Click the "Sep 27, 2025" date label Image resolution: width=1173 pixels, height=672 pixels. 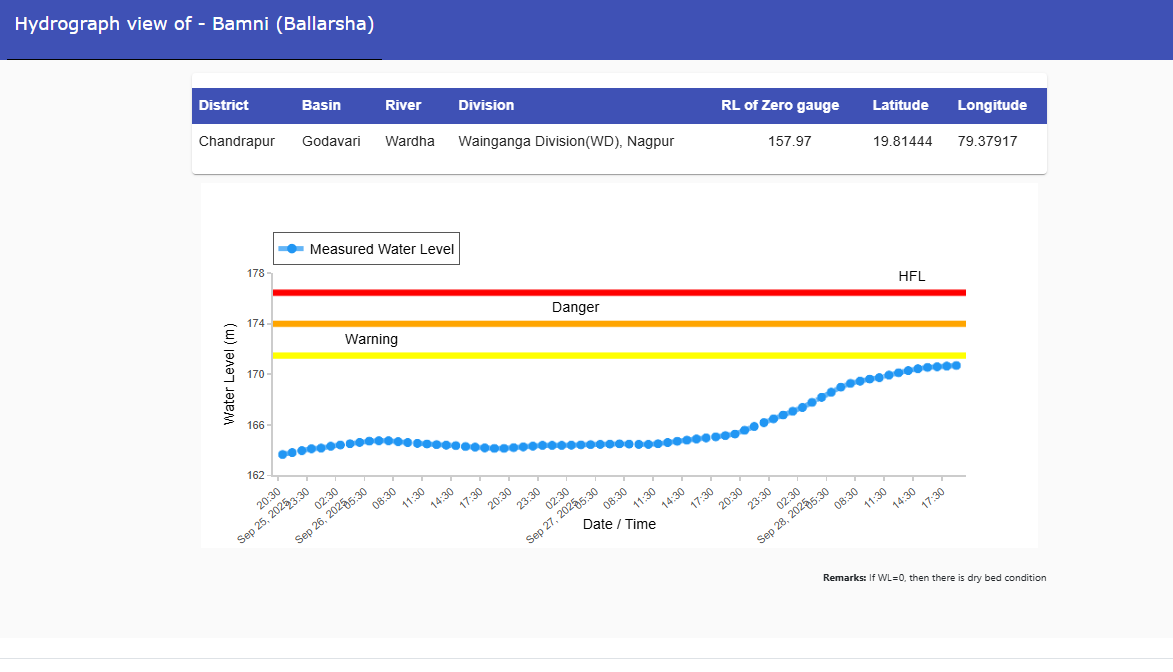(x=551, y=522)
